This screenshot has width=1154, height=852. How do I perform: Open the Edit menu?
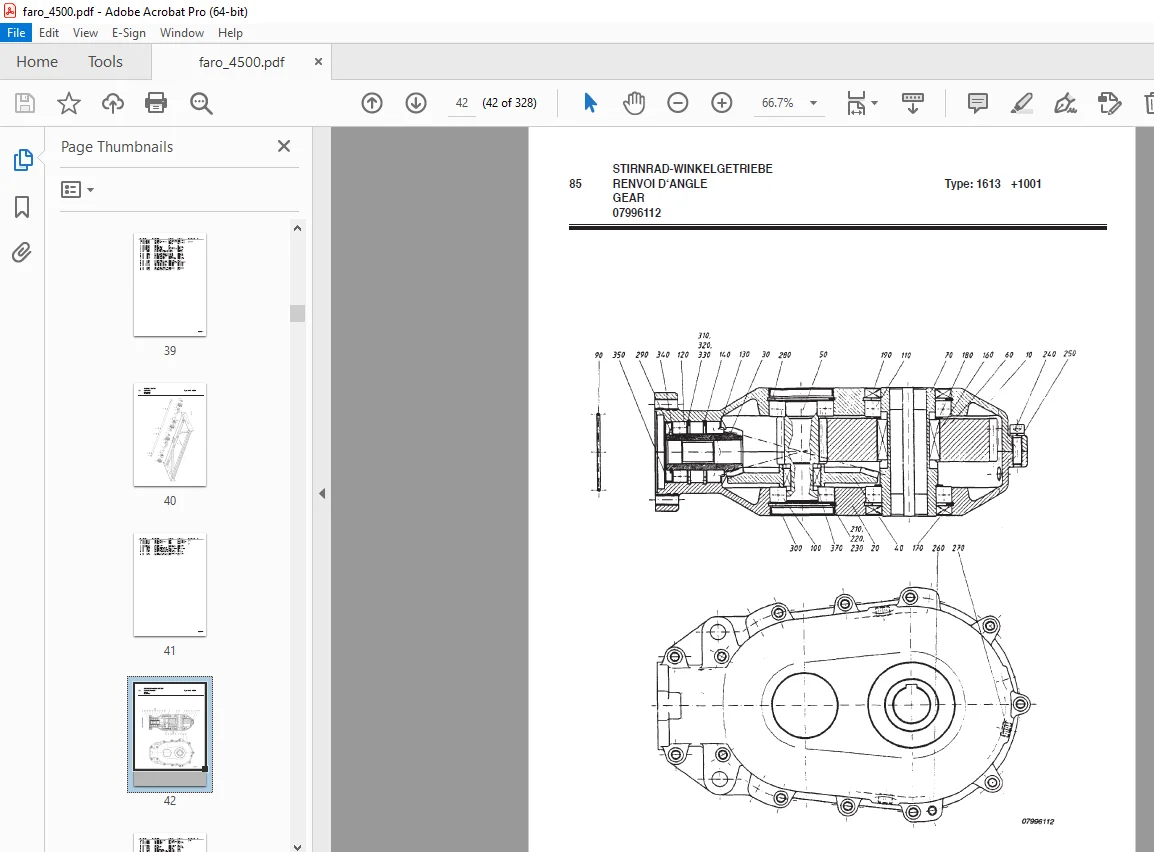(49, 32)
